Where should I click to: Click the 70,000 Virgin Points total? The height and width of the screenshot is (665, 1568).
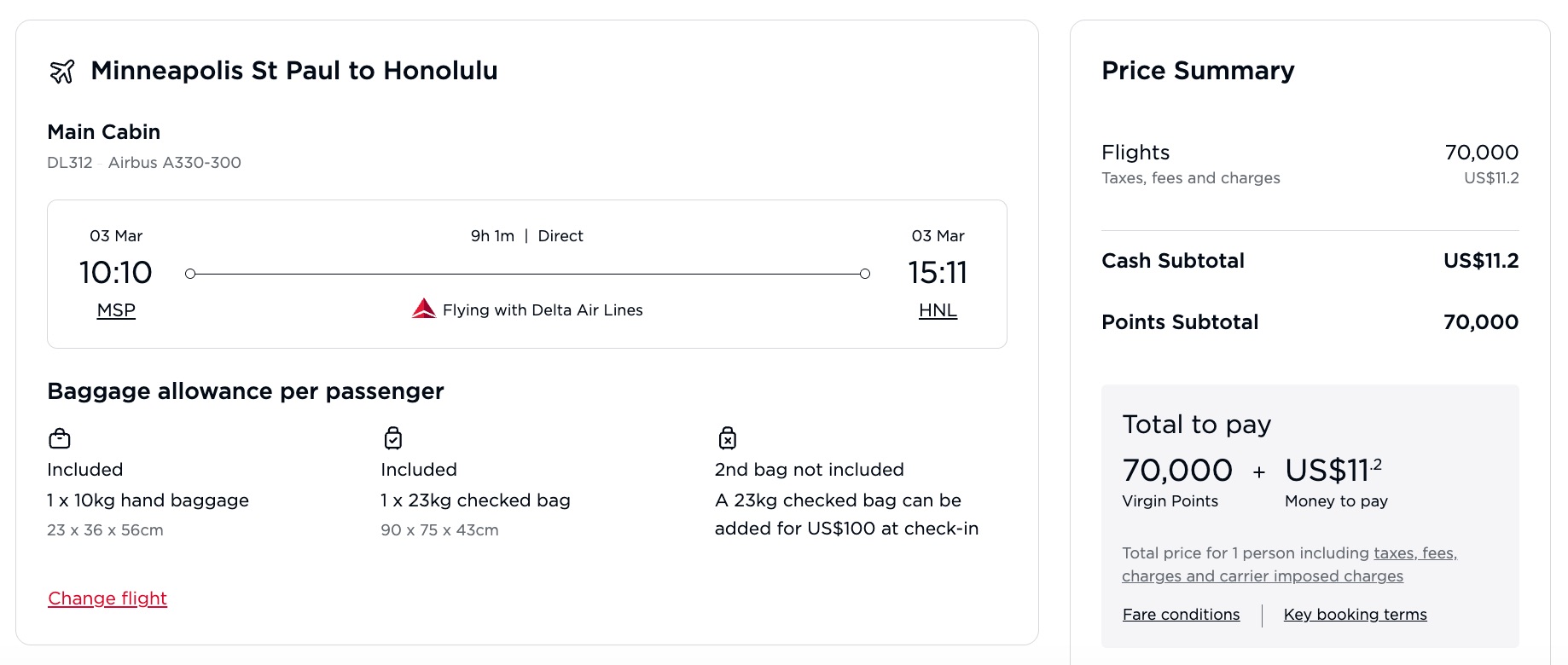click(1176, 470)
